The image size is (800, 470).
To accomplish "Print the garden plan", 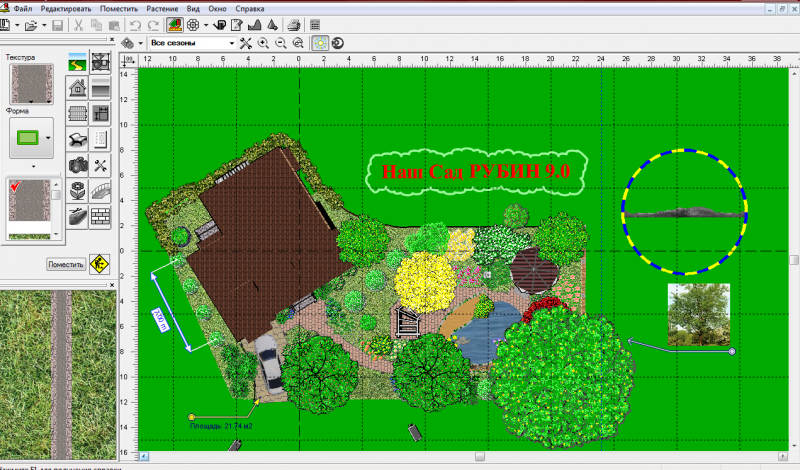I will tap(293, 24).
